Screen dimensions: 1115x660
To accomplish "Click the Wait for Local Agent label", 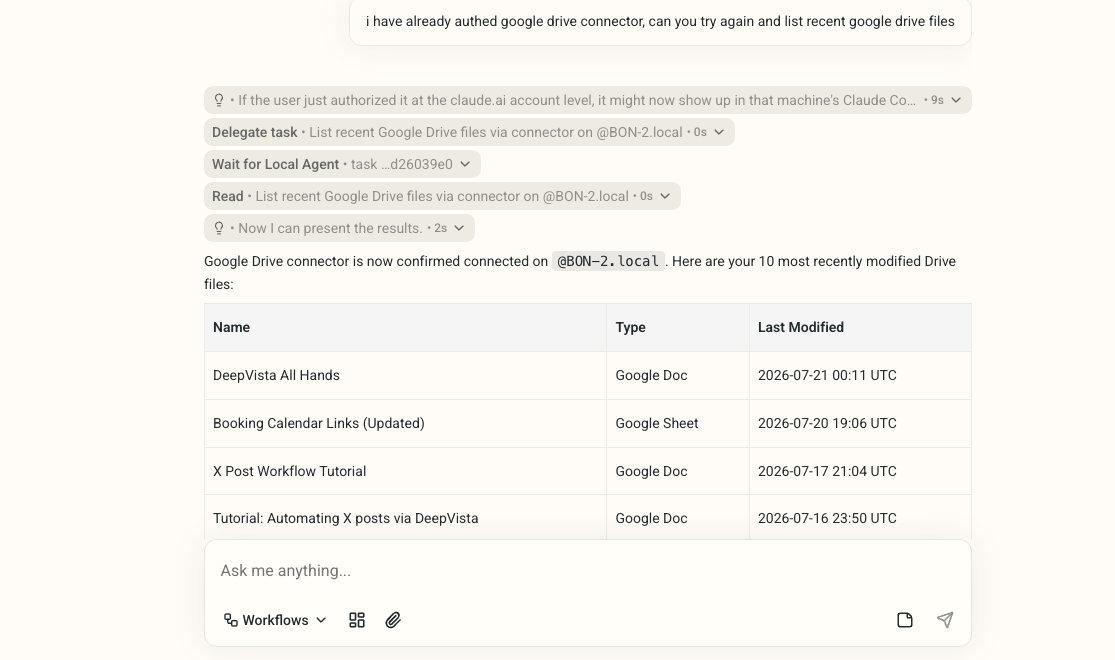I will click(x=275, y=164).
